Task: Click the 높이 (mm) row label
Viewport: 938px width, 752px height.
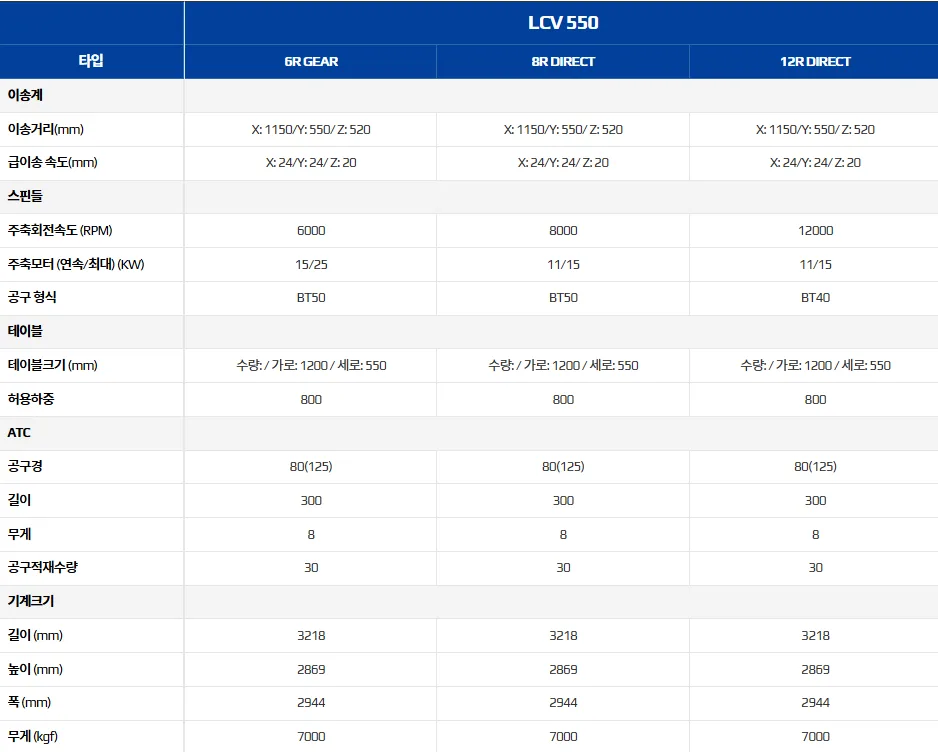Action: [x=35, y=669]
